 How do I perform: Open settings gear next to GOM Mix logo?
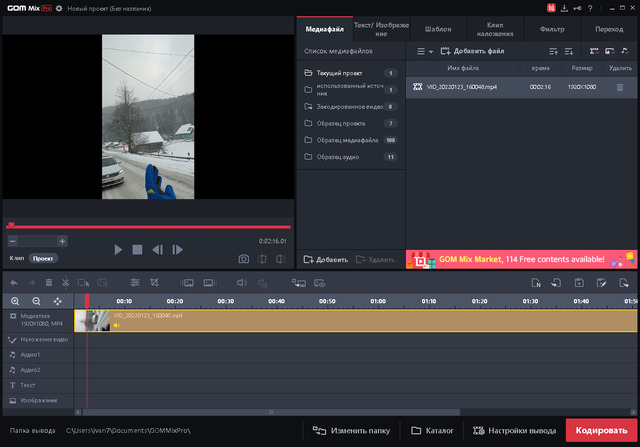click(x=59, y=8)
